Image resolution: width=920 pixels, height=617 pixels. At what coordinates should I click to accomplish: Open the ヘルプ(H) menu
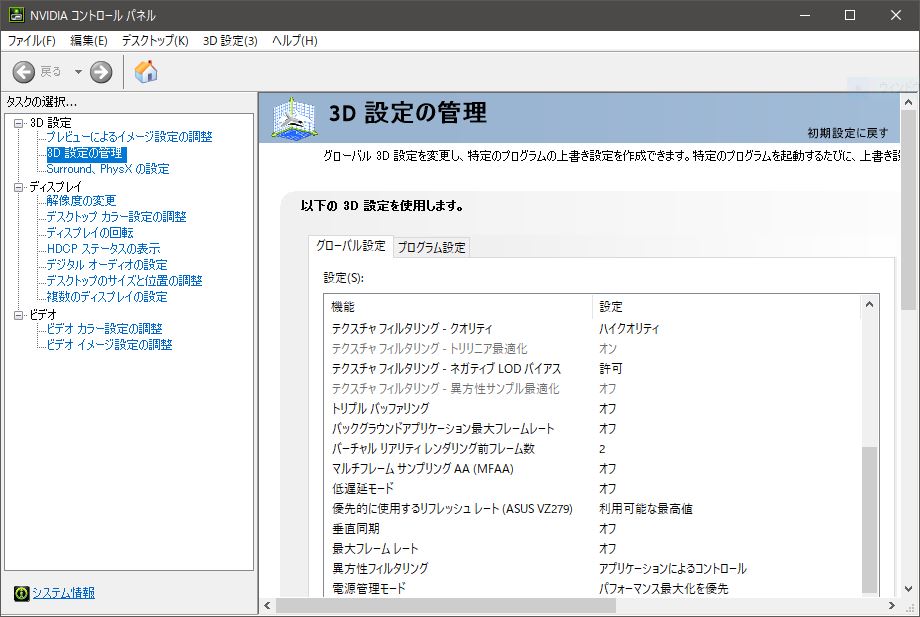tap(295, 40)
